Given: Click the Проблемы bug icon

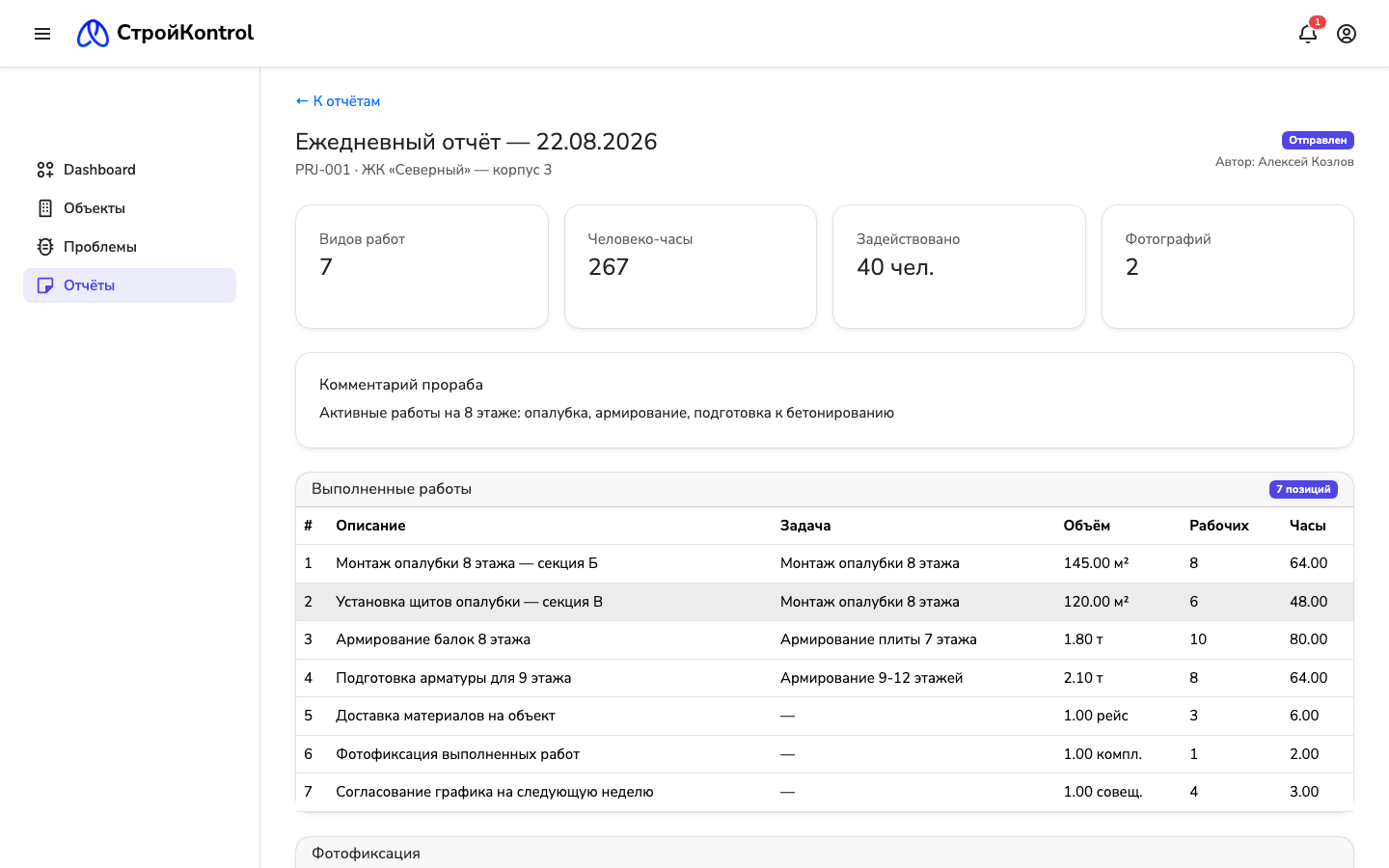Looking at the screenshot, I should tap(45, 247).
